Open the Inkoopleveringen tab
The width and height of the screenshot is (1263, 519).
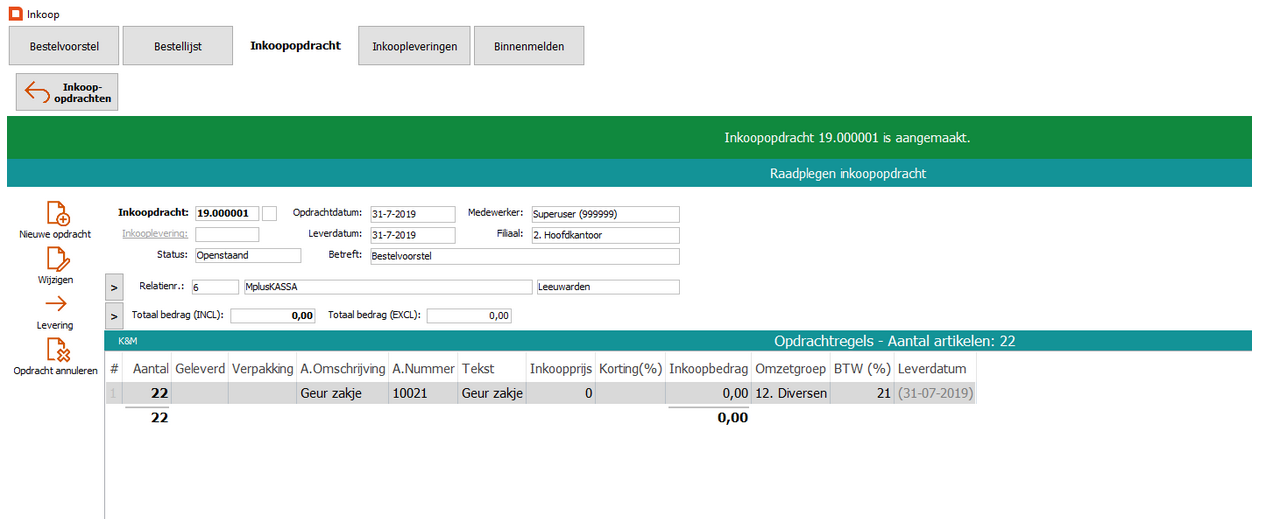(x=415, y=46)
